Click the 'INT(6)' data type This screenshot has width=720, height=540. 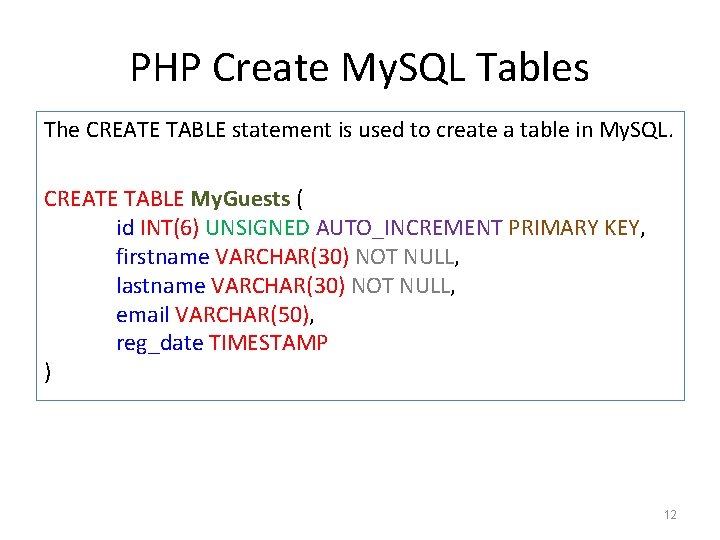click(169, 228)
